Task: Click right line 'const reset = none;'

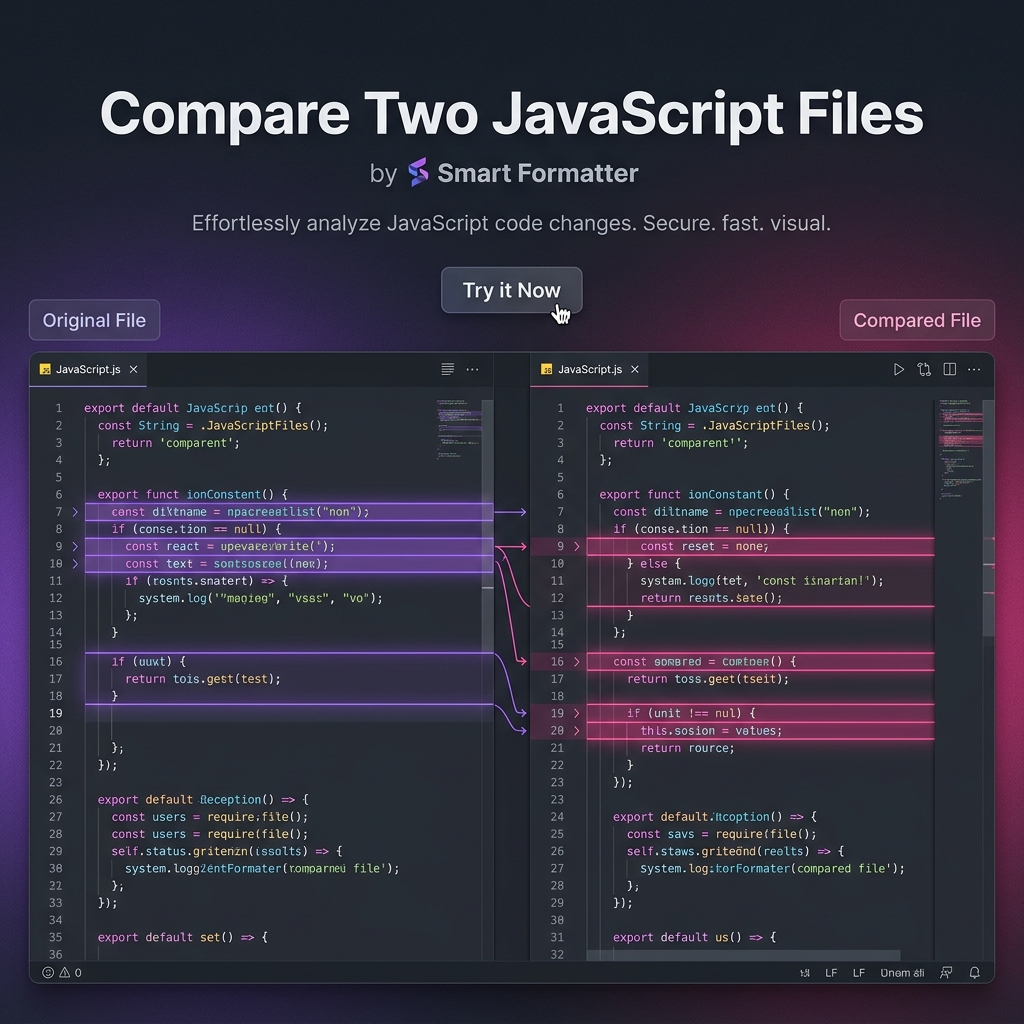Action: click(760, 546)
